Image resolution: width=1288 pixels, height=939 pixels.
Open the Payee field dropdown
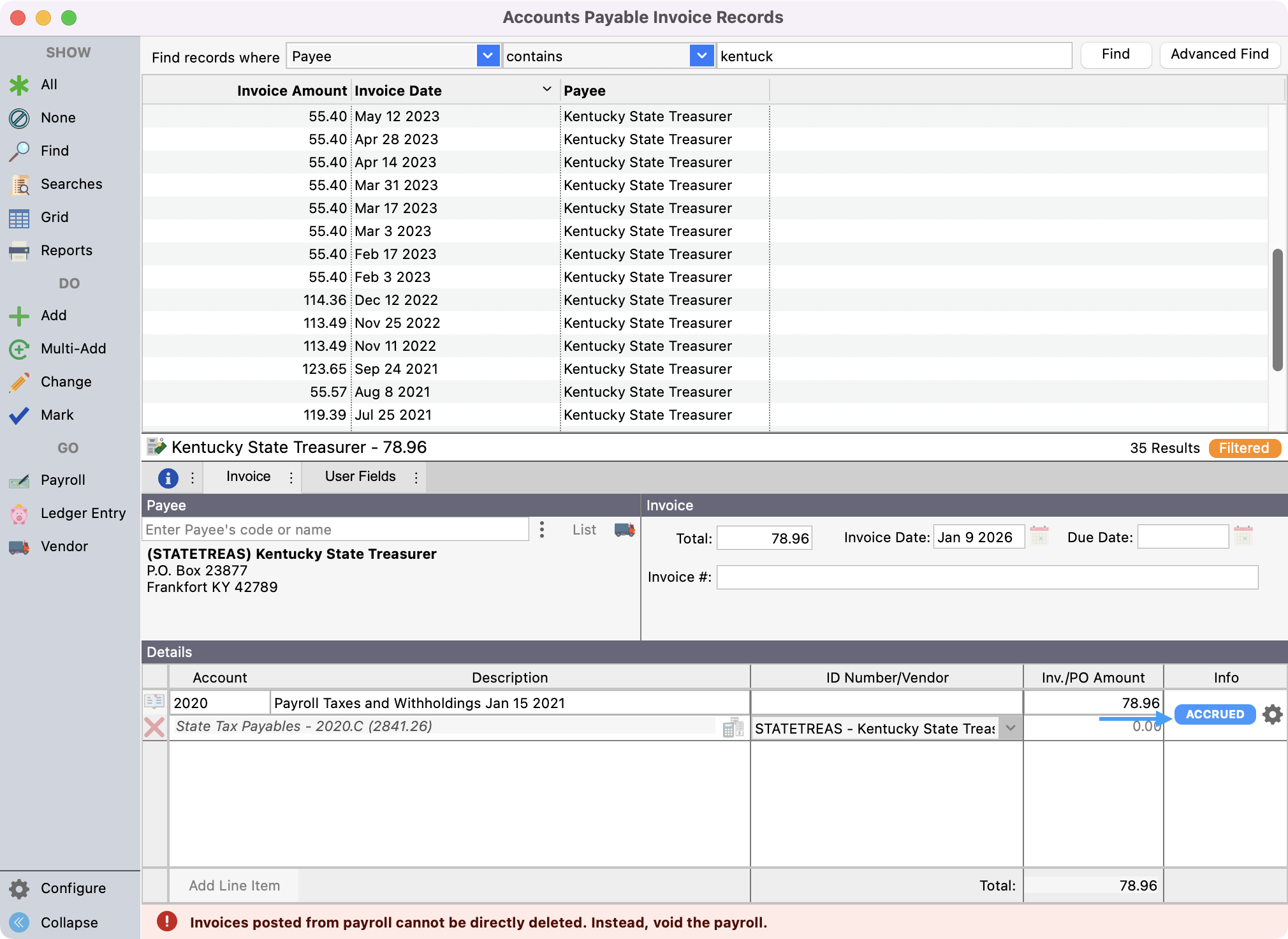488,56
